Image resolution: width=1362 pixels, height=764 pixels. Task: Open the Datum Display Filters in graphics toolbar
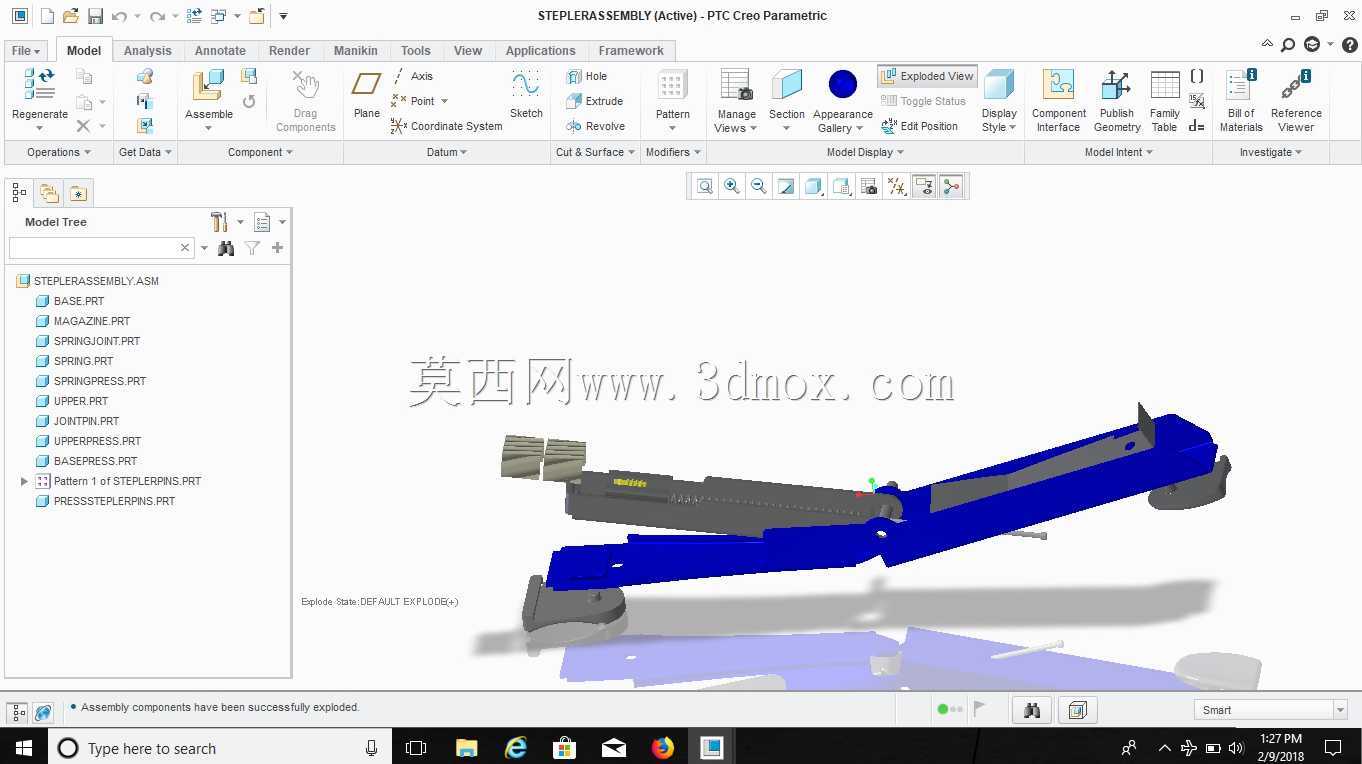(x=897, y=186)
